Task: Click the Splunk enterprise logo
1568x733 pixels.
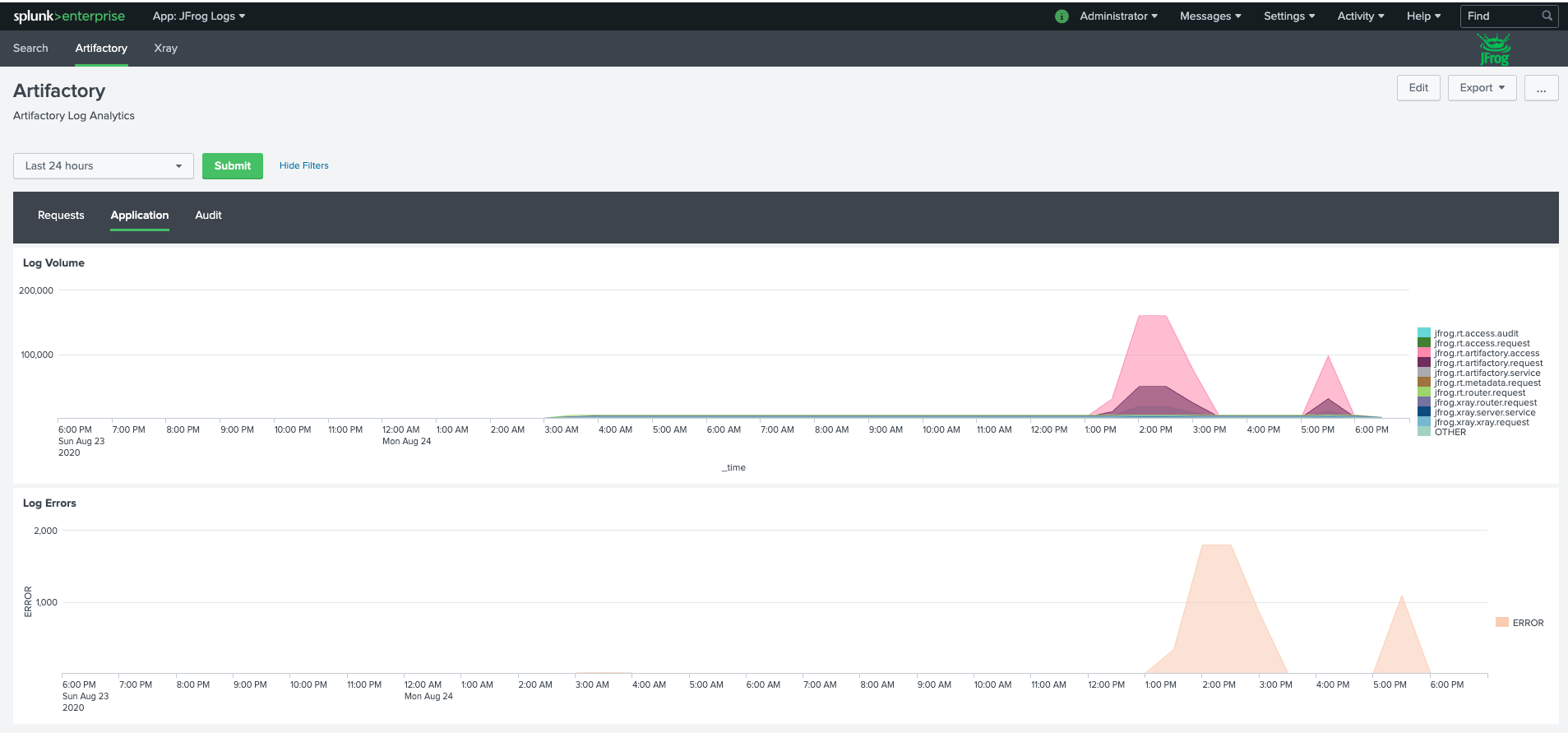Action: [x=69, y=16]
